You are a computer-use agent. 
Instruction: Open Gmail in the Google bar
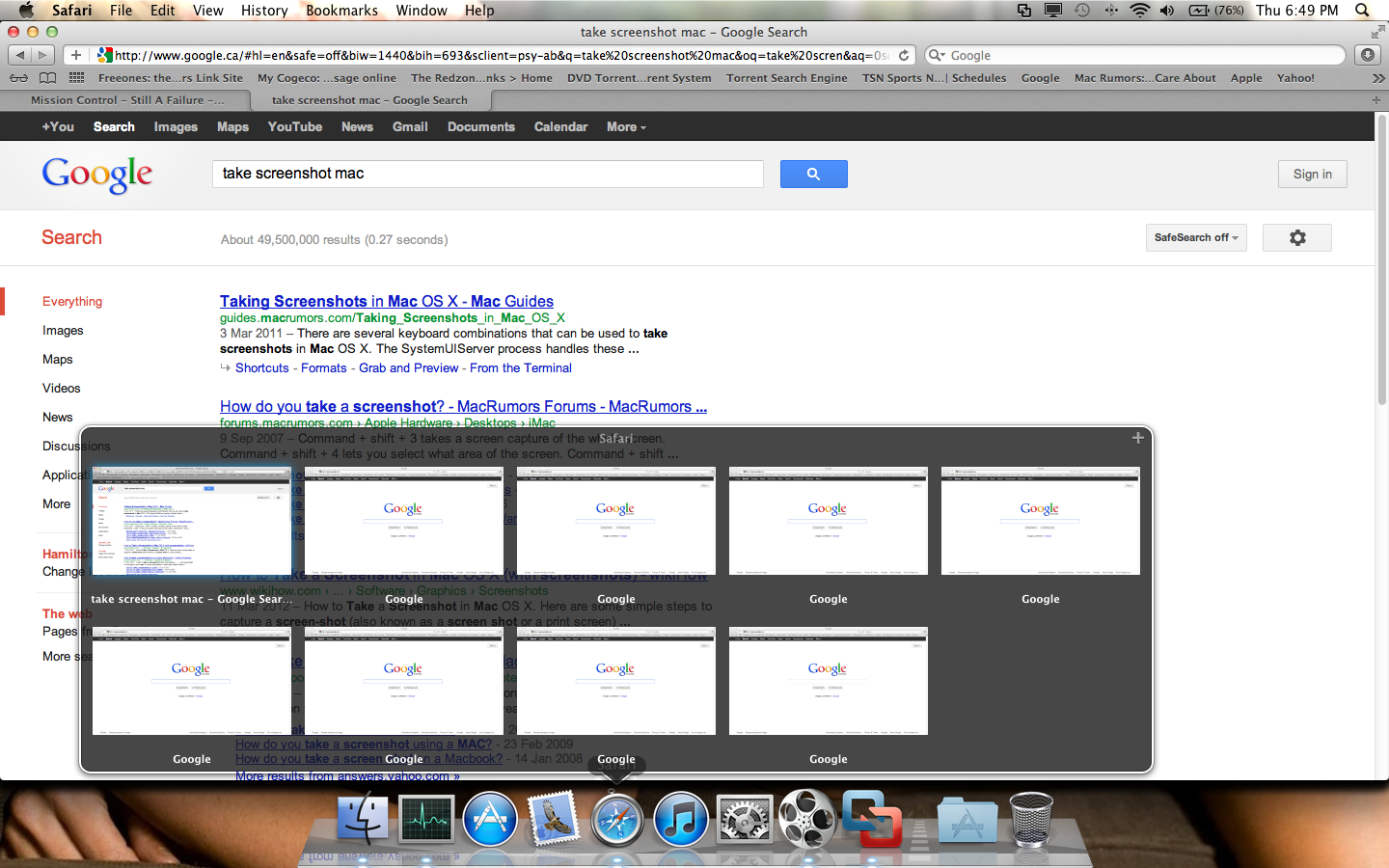pos(410,127)
